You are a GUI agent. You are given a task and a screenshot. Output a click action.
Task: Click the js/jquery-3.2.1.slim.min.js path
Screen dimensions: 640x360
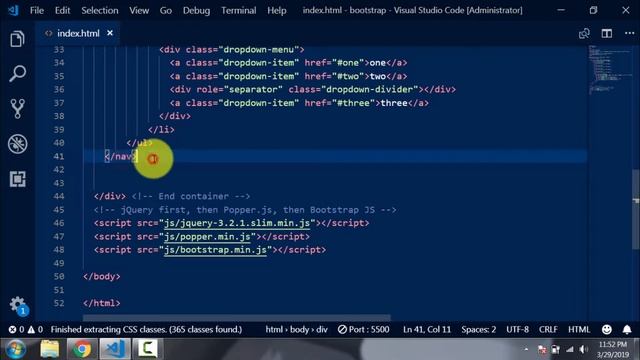click(x=237, y=223)
